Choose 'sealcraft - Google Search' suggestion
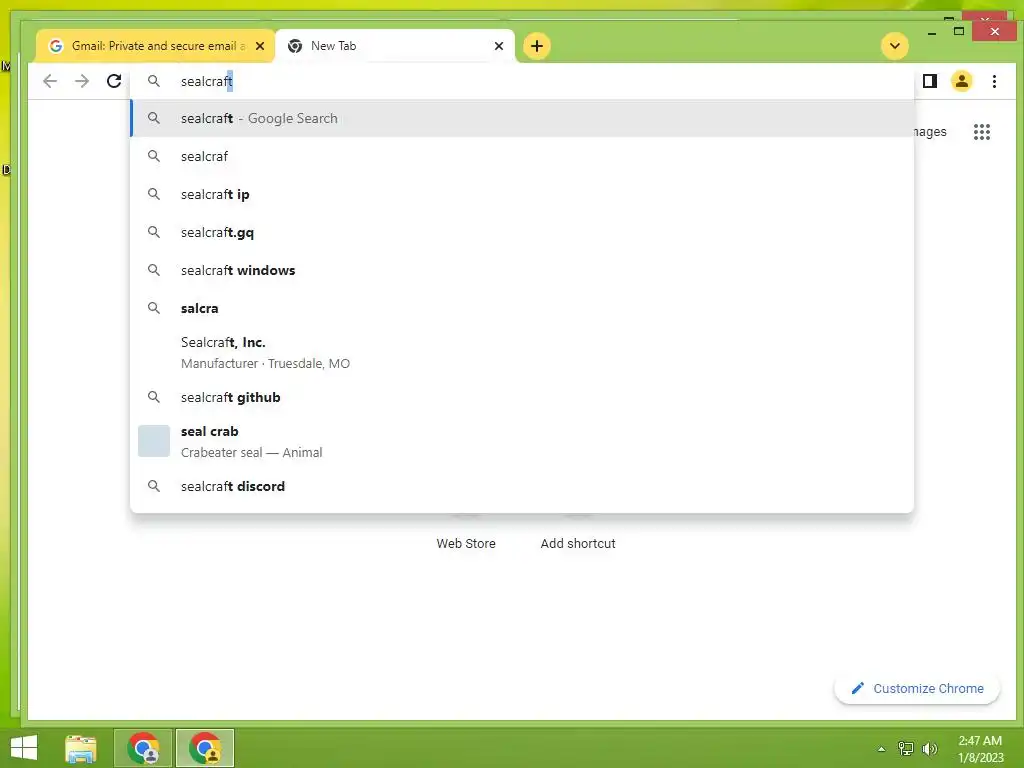The image size is (1024, 768). 522,118
